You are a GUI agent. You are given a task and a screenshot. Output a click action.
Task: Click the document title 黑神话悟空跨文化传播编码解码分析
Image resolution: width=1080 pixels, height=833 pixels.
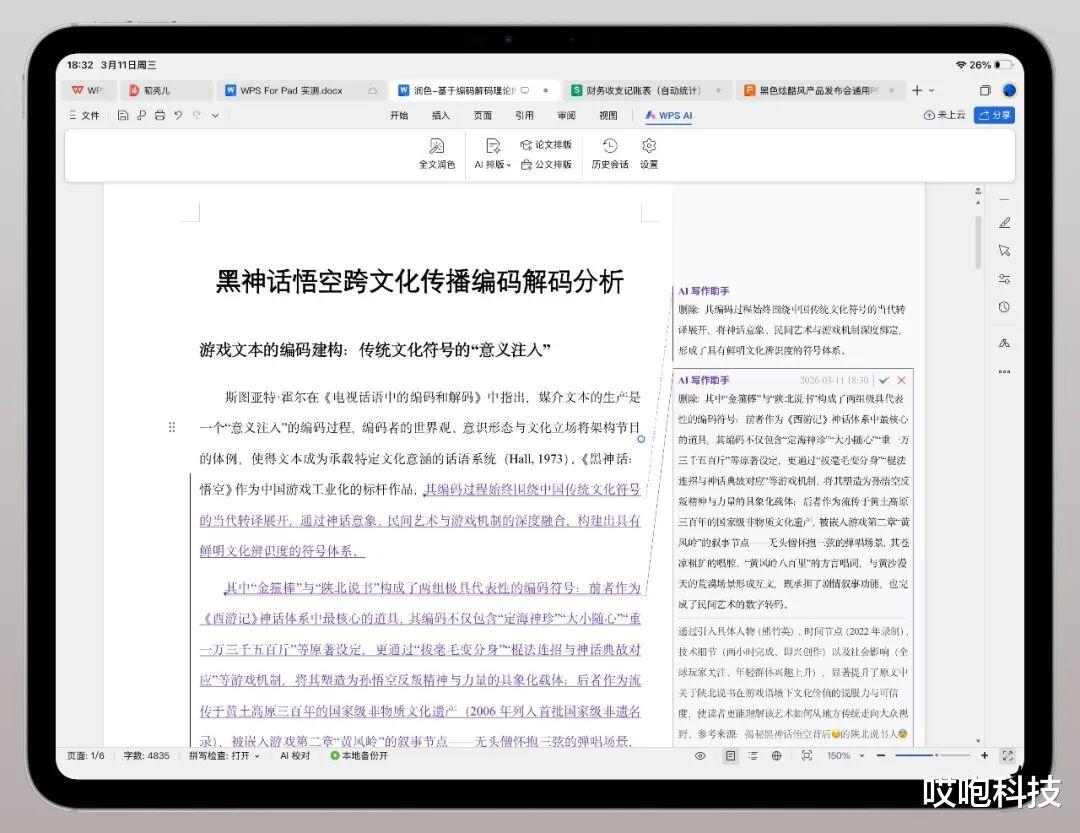tap(419, 281)
